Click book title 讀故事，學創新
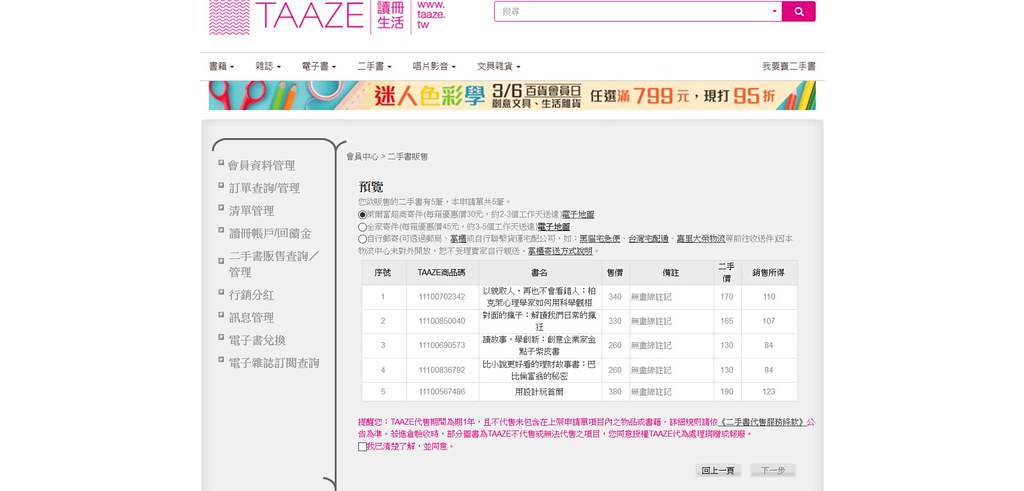Viewport: 1024px width, 491px height. point(539,345)
